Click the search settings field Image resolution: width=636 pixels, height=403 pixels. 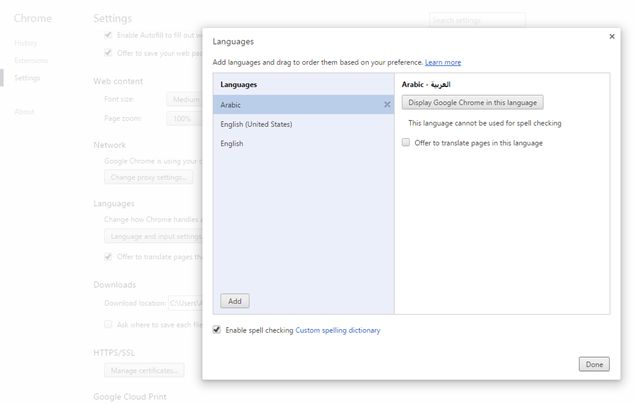[x=477, y=20]
